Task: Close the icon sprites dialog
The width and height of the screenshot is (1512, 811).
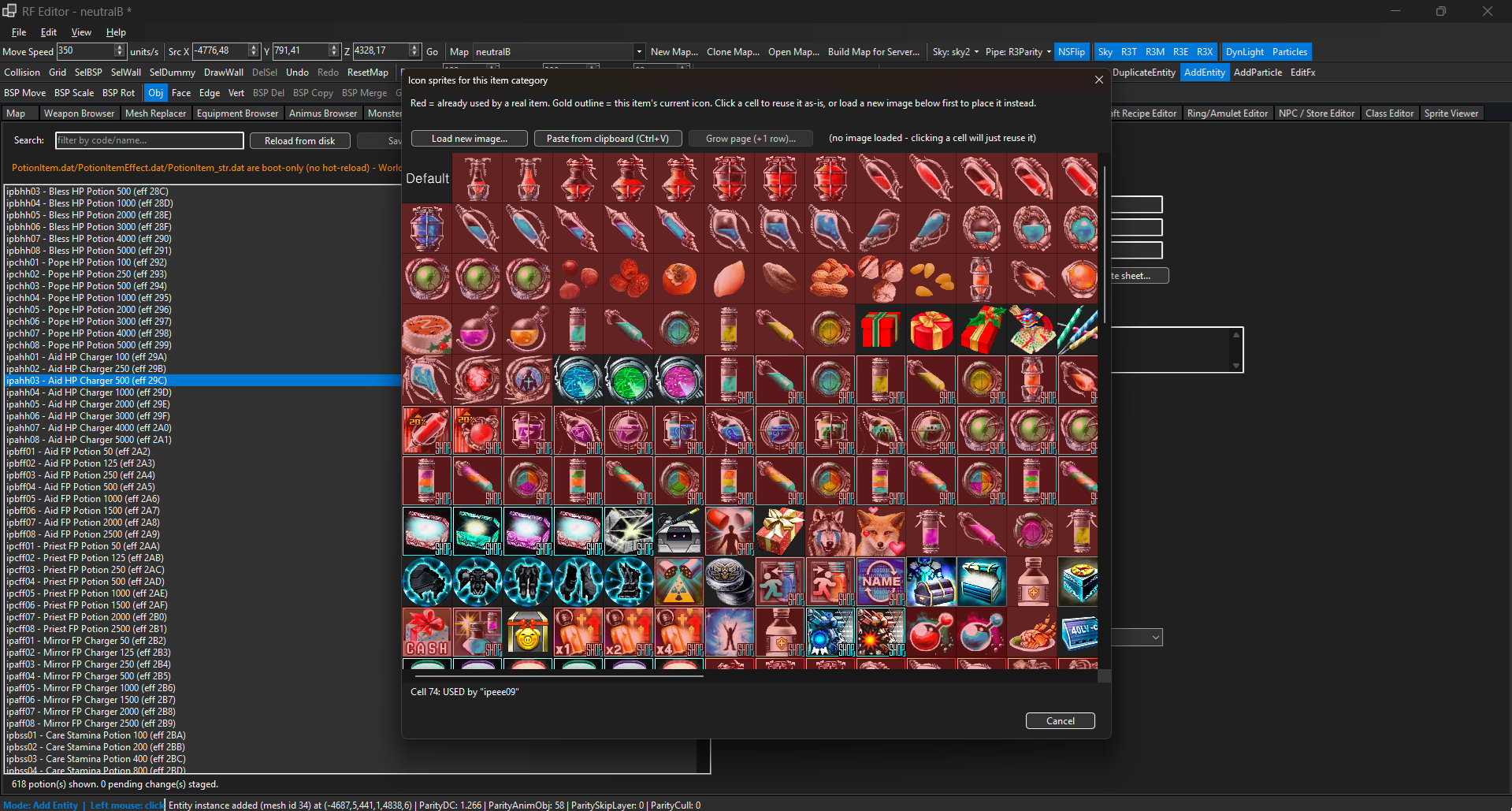Action: (1099, 80)
